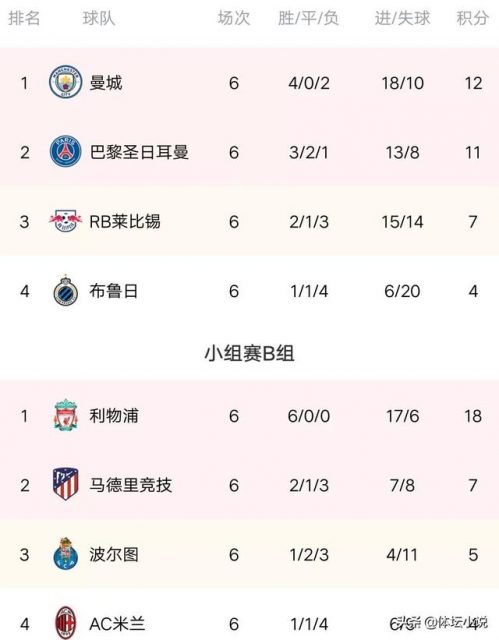Open the 曼城 team name
The height and width of the screenshot is (640, 499).
point(106,83)
